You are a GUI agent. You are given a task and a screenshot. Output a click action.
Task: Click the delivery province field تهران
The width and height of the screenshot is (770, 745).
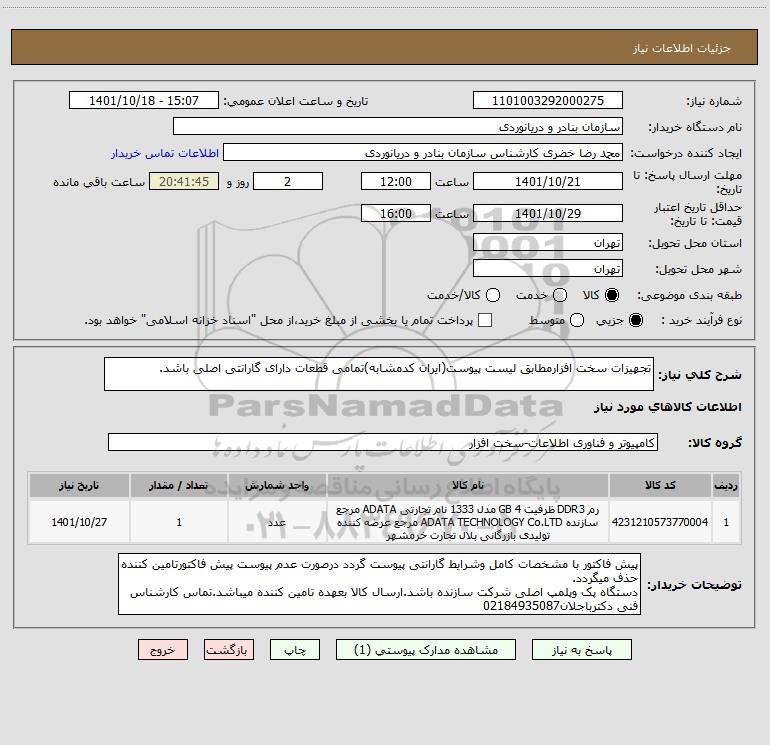548,243
